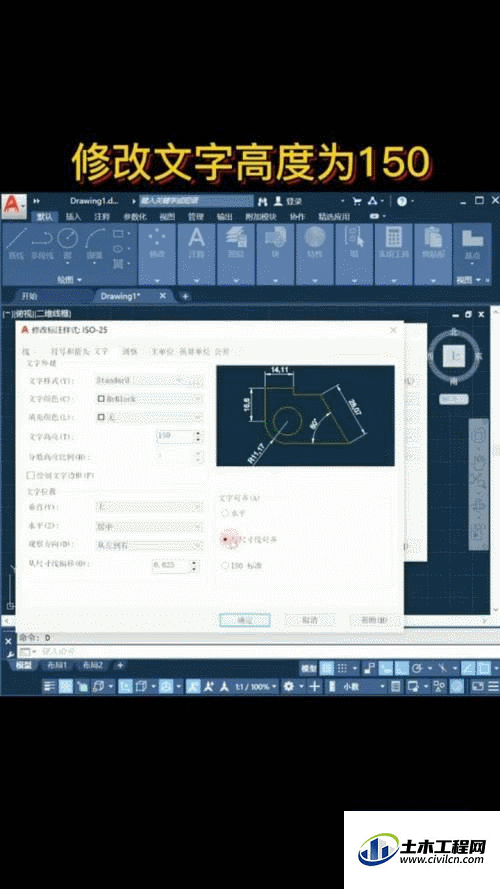Viewport: 500px width, 889px height.
Task: Click the fill color swatch square
Action: [x=101, y=417]
